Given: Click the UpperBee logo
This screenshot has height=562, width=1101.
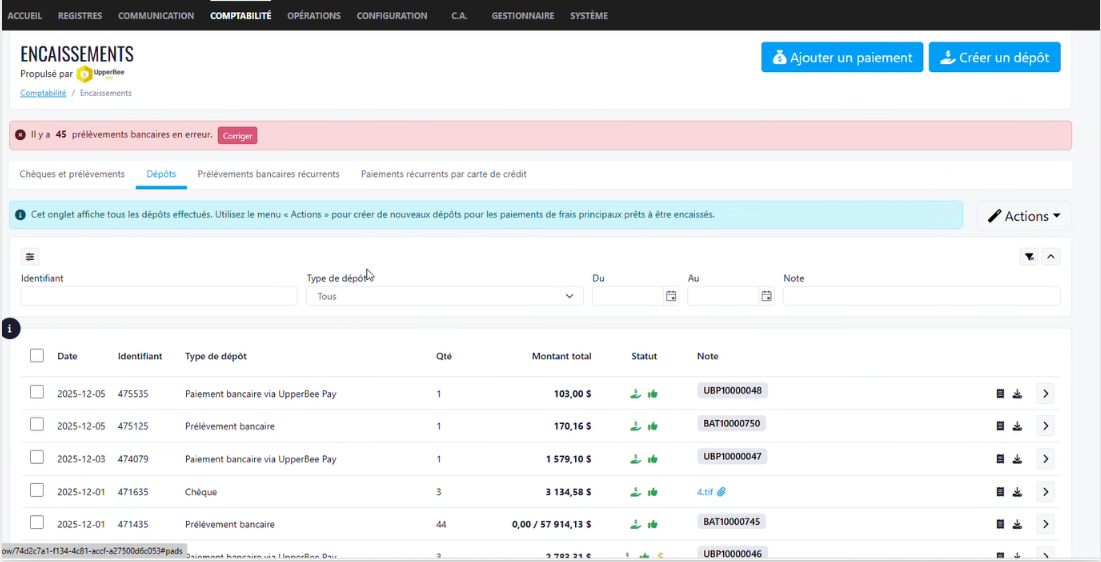Looking at the screenshot, I should pyautogui.click(x=100, y=73).
